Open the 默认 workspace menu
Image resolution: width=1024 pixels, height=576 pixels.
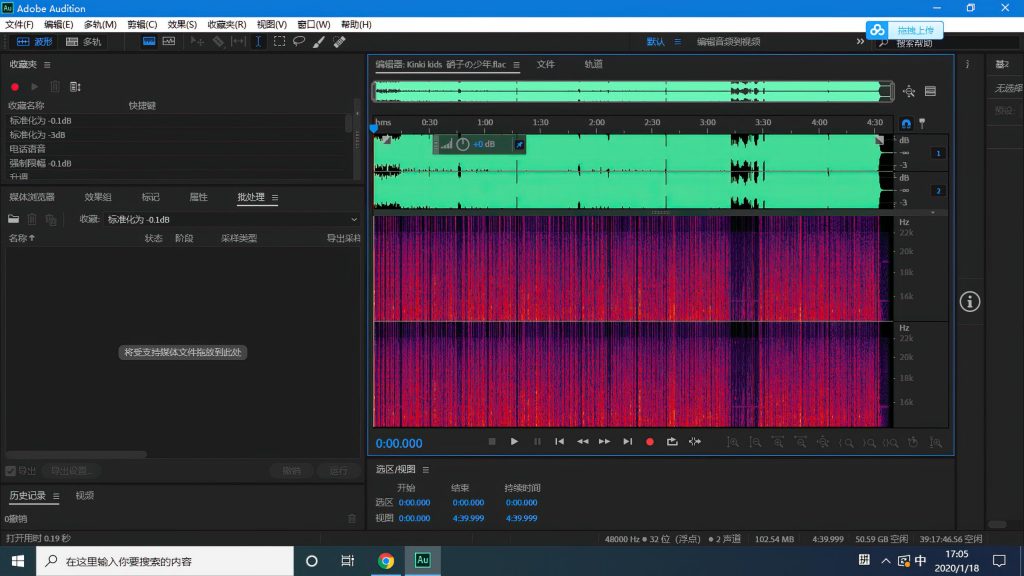677,42
